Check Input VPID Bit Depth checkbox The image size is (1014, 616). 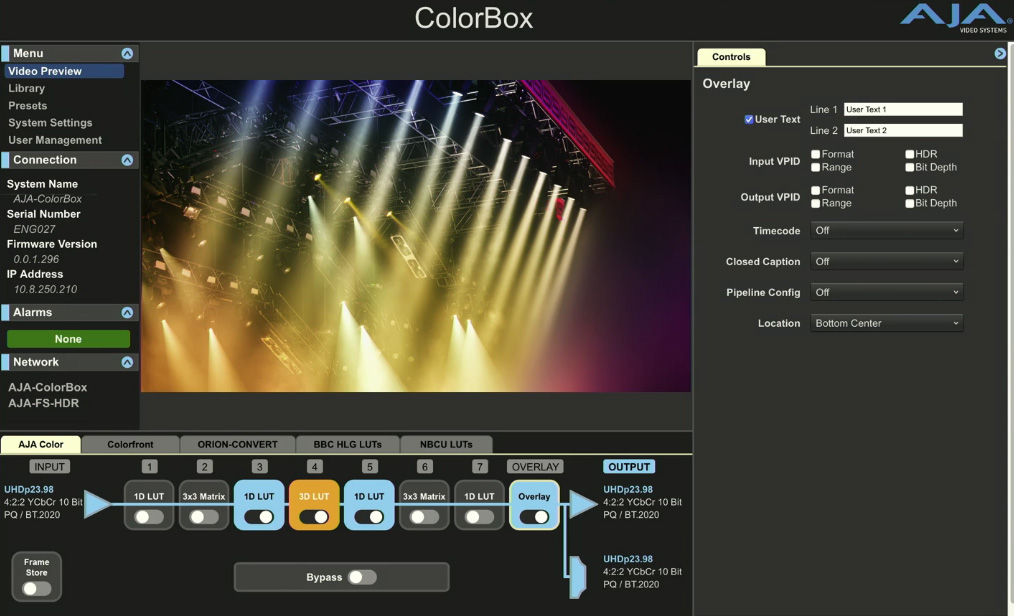[x=910, y=167]
